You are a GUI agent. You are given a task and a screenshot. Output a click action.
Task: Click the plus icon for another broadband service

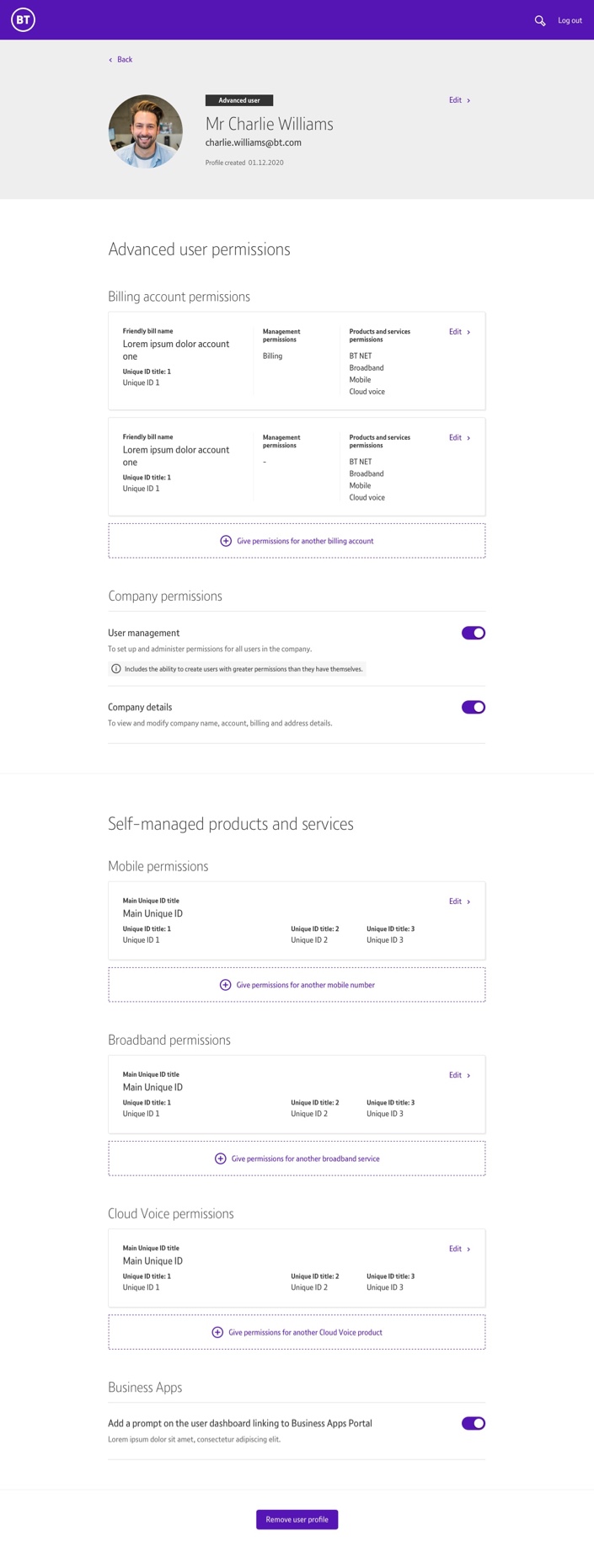point(220,1159)
